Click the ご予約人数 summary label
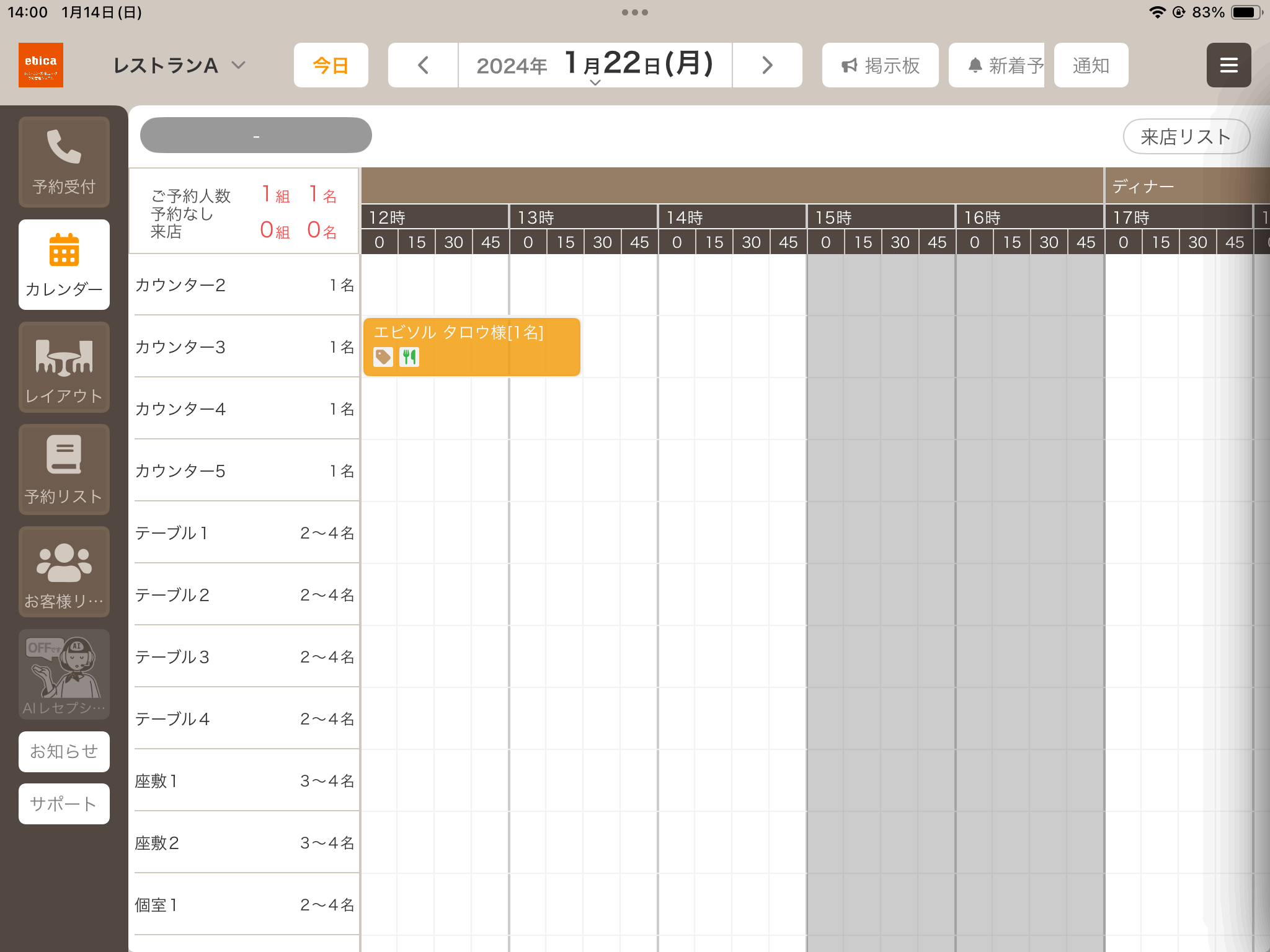 (x=191, y=196)
